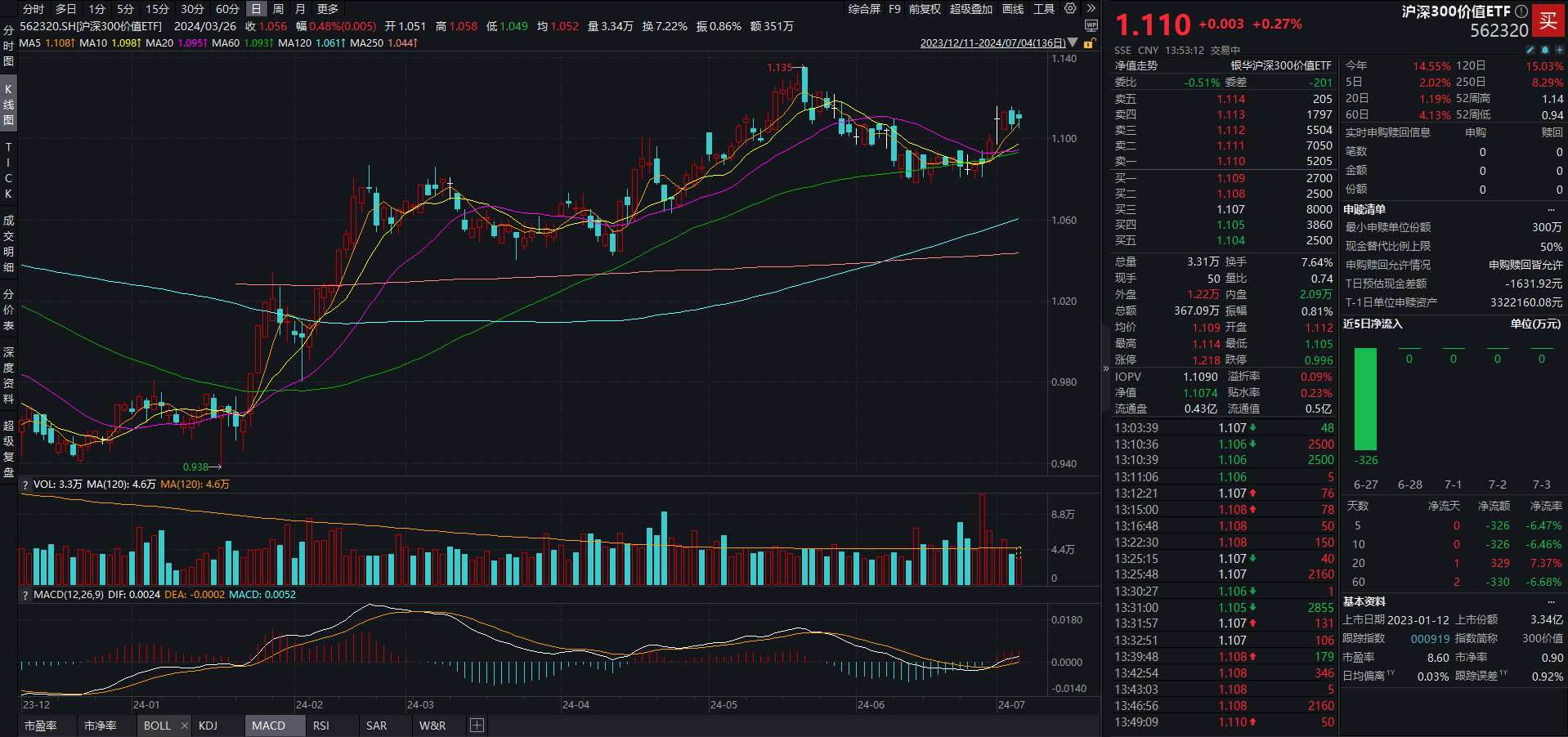1568x737 pixels.
Task: Click the bell alert icon
Action: pyautogui.click(x=1545, y=50)
